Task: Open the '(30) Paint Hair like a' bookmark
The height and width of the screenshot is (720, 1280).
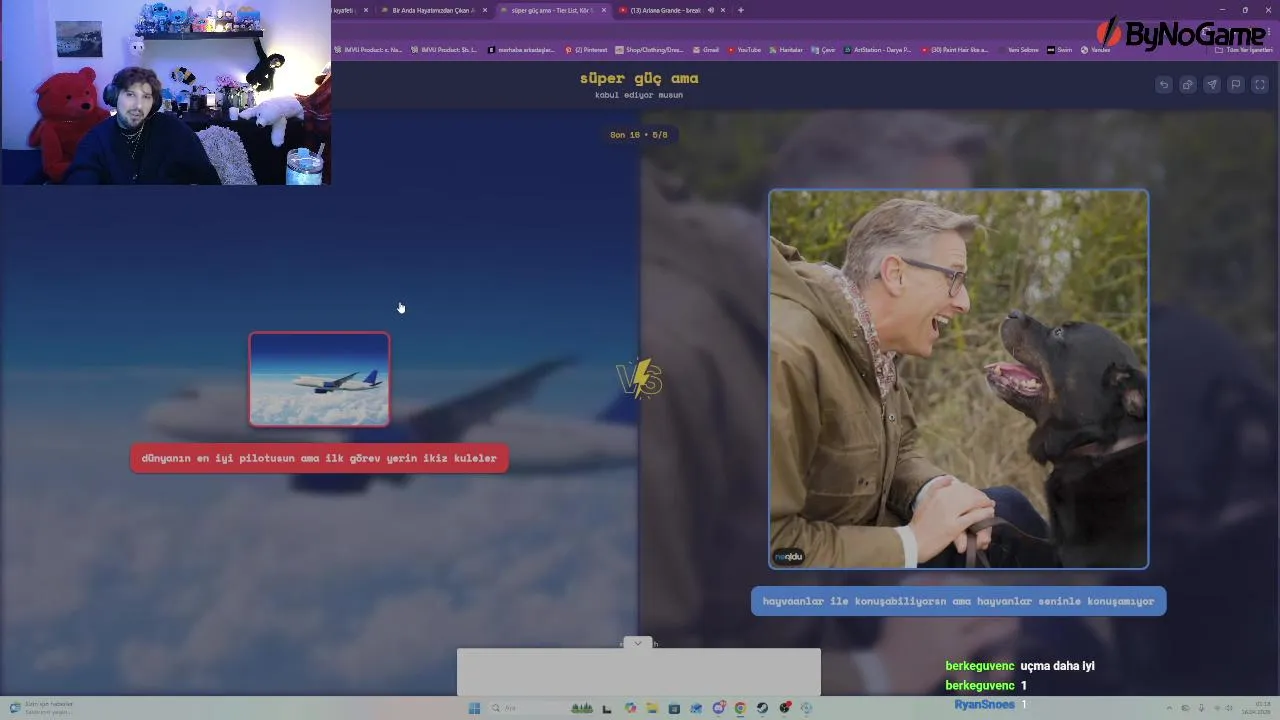Action: (954, 50)
